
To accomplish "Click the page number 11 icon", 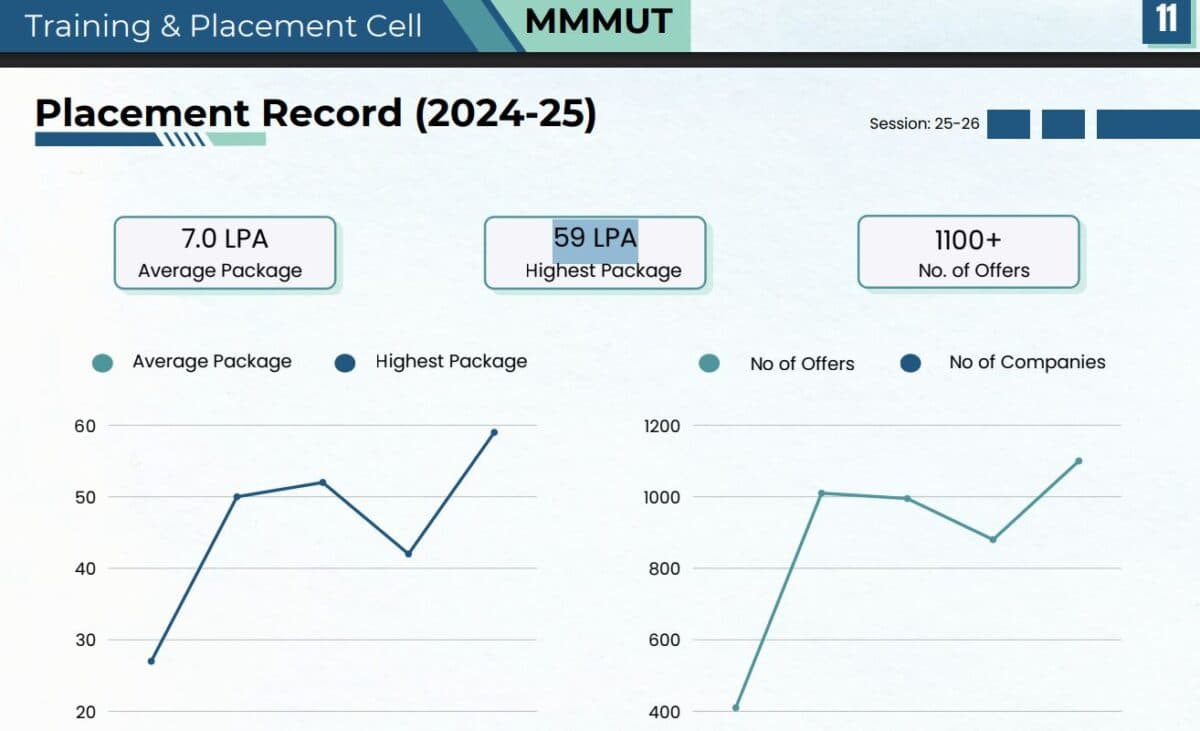I will (1166, 18).
